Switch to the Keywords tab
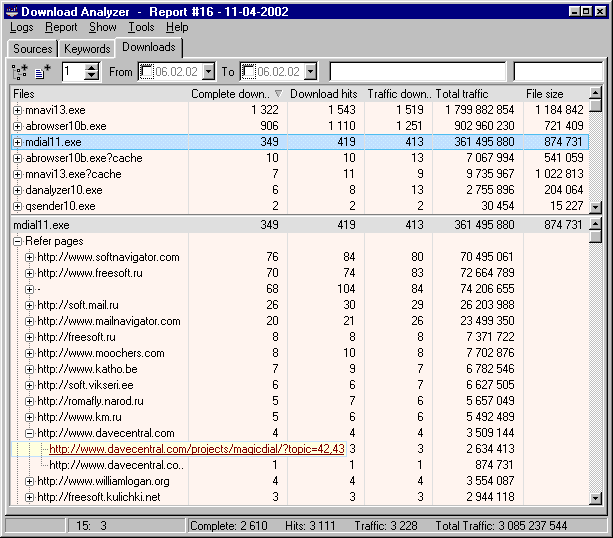 (x=87, y=49)
